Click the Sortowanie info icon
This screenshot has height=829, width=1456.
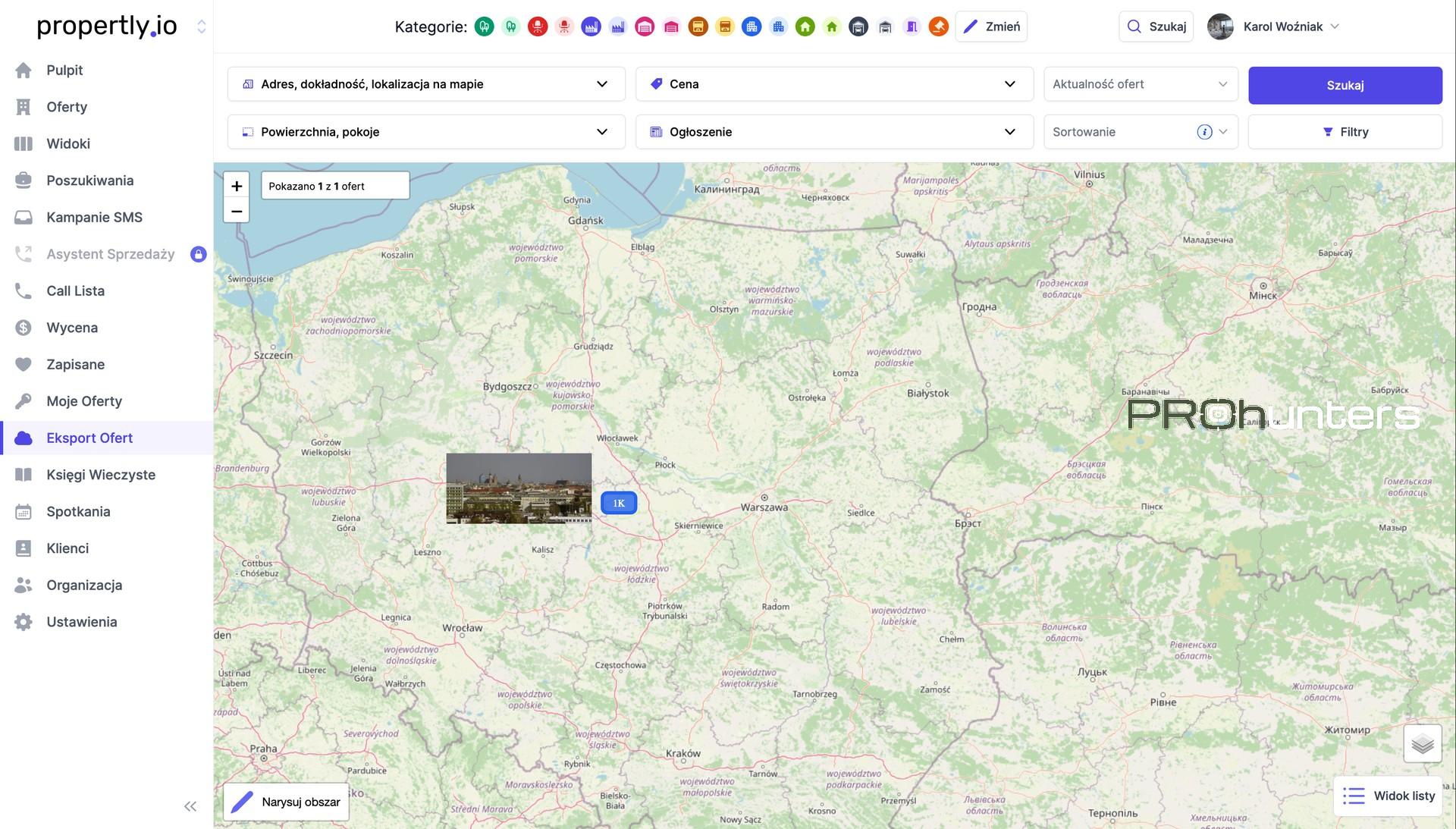click(1204, 132)
